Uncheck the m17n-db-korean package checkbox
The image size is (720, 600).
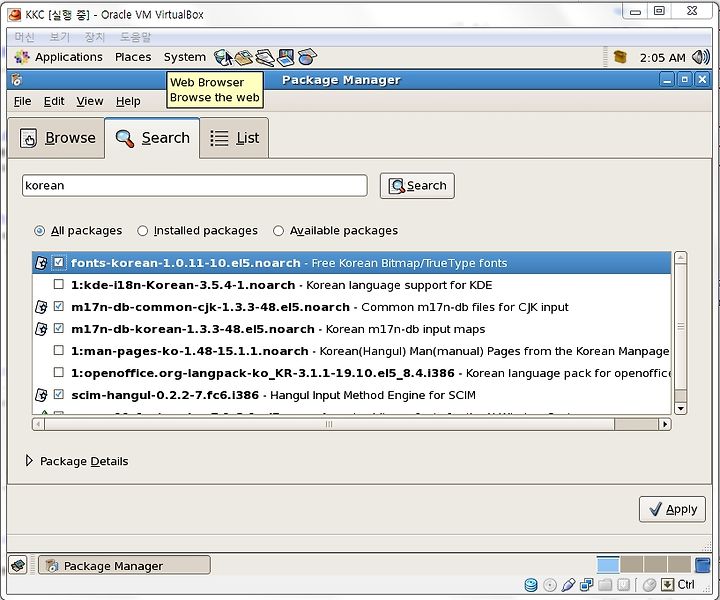58,328
